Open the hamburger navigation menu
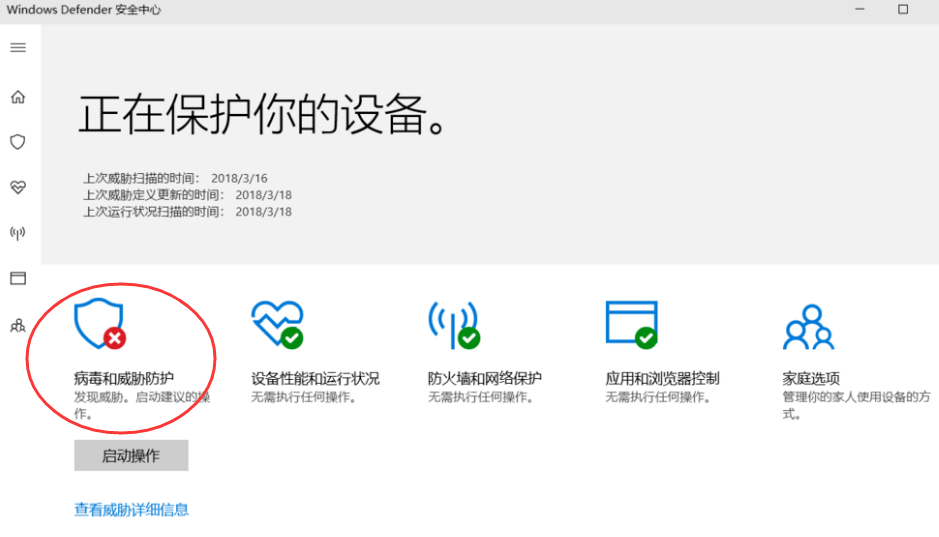 pos(18,48)
